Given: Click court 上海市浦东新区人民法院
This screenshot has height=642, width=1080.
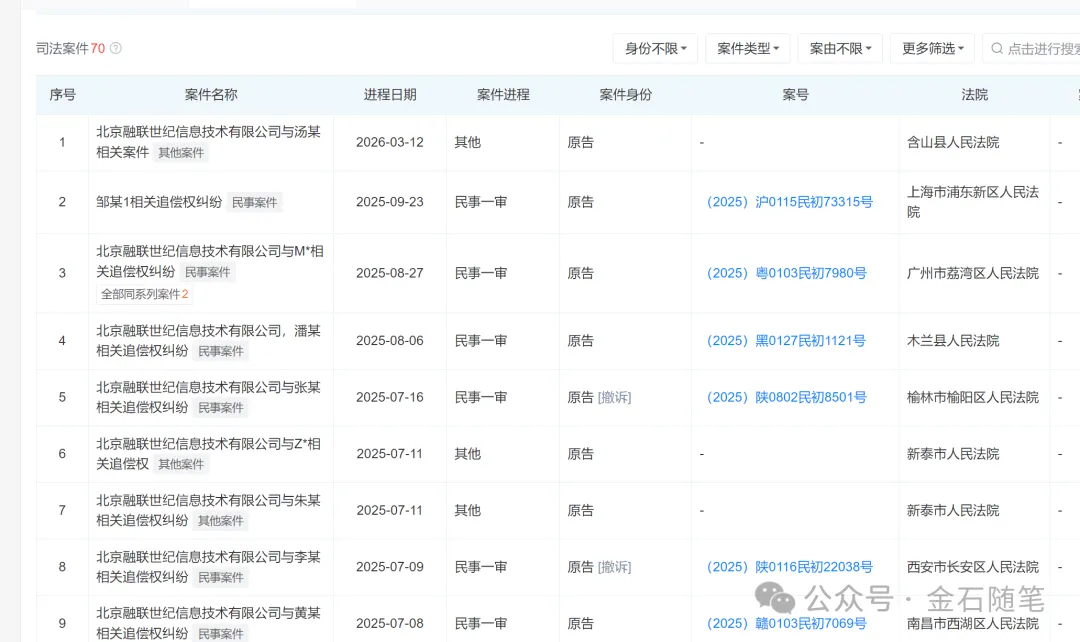Looking at the screenshot, I should [973, 202].
